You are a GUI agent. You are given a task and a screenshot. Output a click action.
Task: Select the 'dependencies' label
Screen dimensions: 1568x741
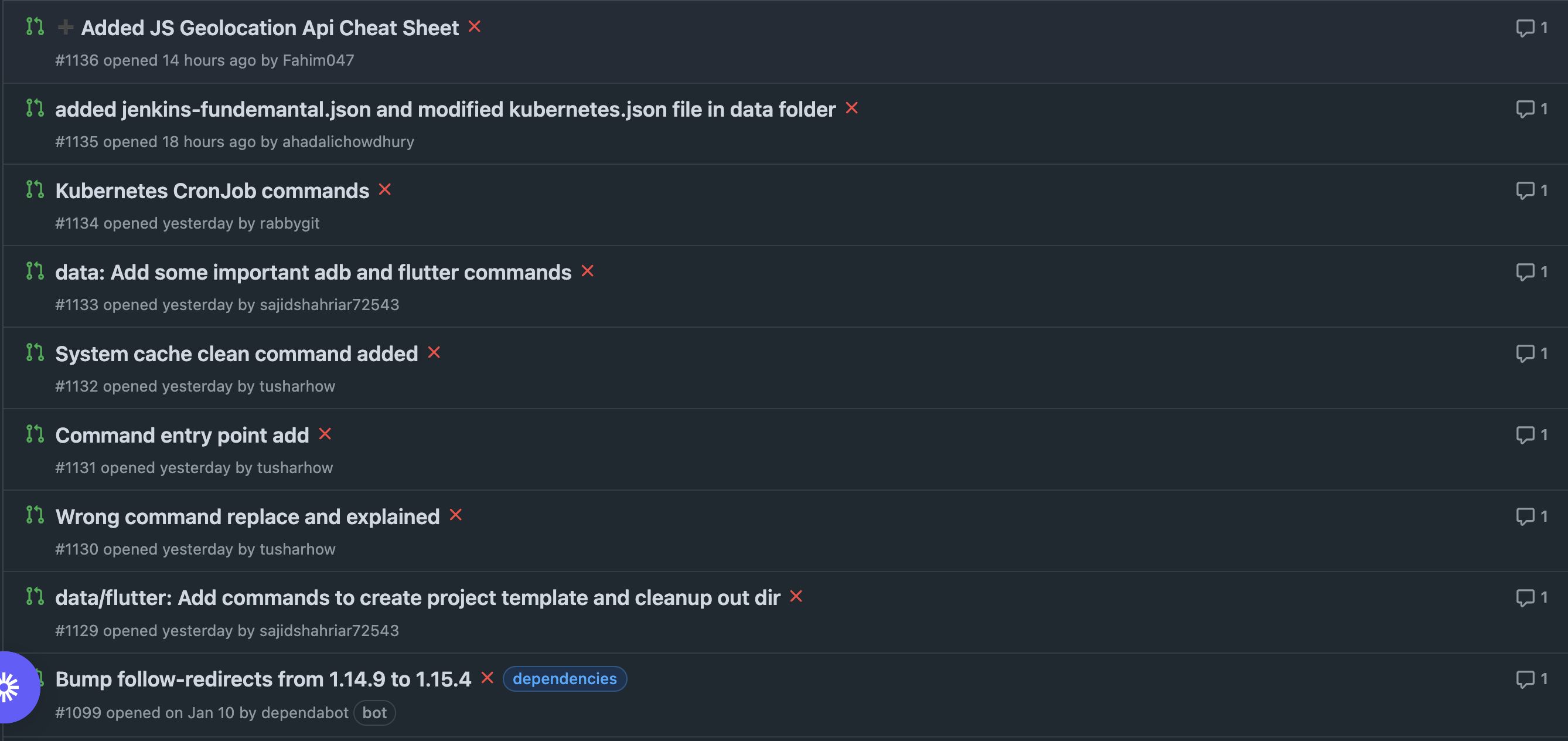[564, 679]
